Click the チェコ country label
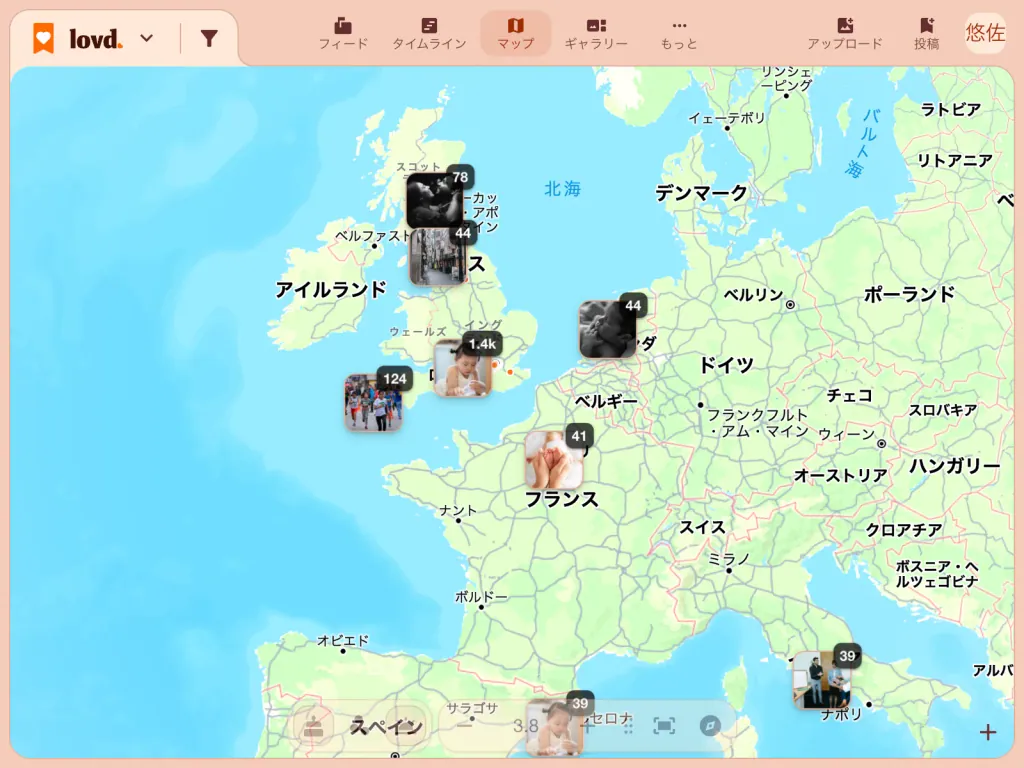1024x768 pixels. [x=850, y=395]
